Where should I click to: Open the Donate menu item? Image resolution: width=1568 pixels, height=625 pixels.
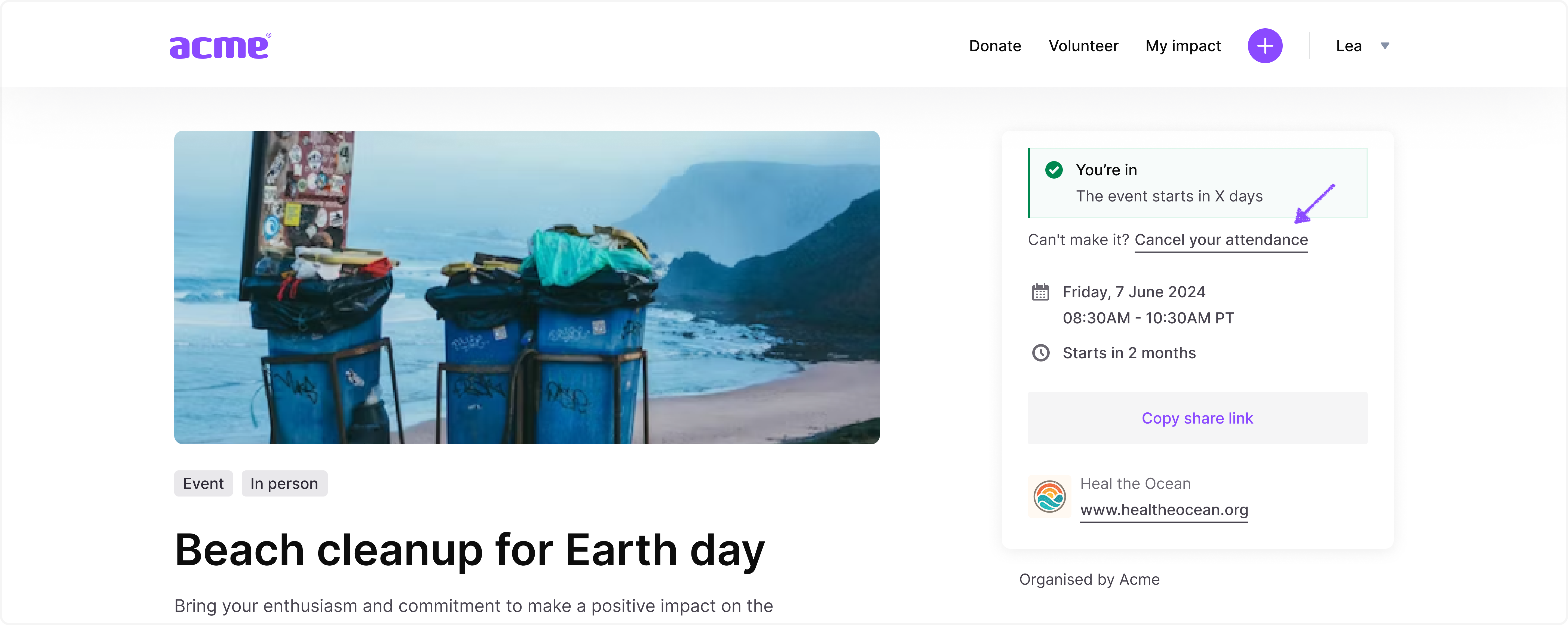pyautogui.click(x=995, y=46)
